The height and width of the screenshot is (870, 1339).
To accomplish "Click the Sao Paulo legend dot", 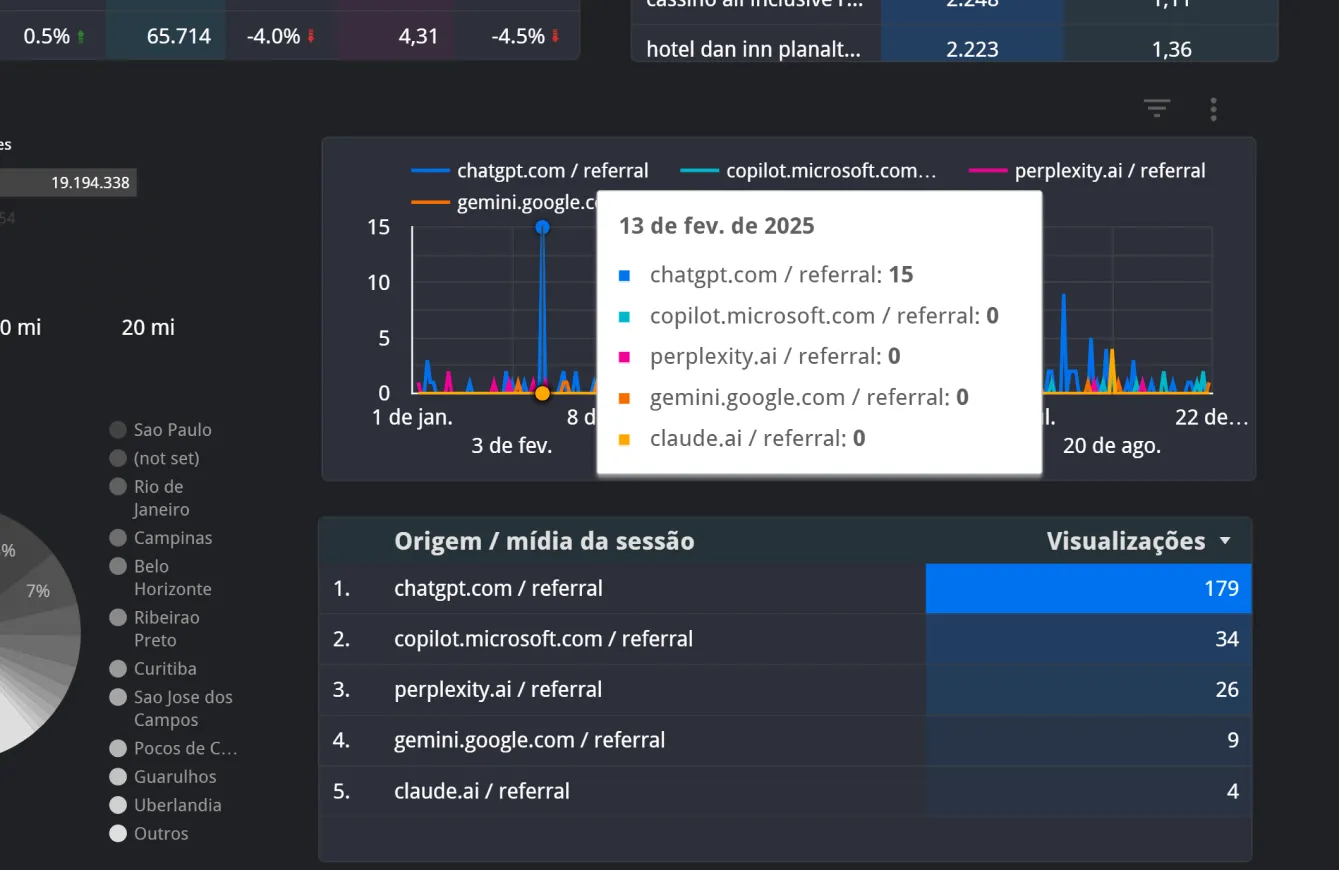I will 118,430.
